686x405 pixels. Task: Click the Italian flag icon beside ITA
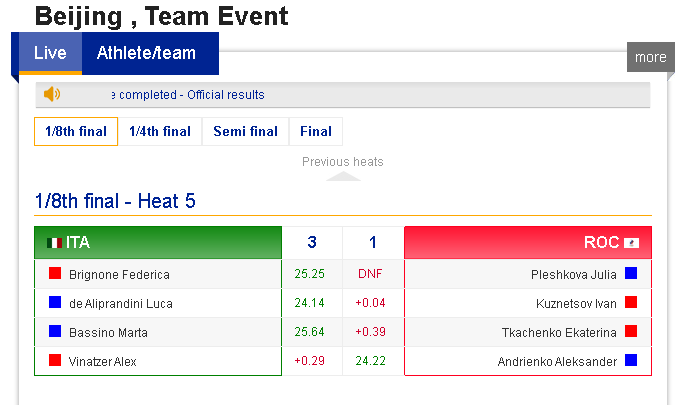click(x=55, y=243)
